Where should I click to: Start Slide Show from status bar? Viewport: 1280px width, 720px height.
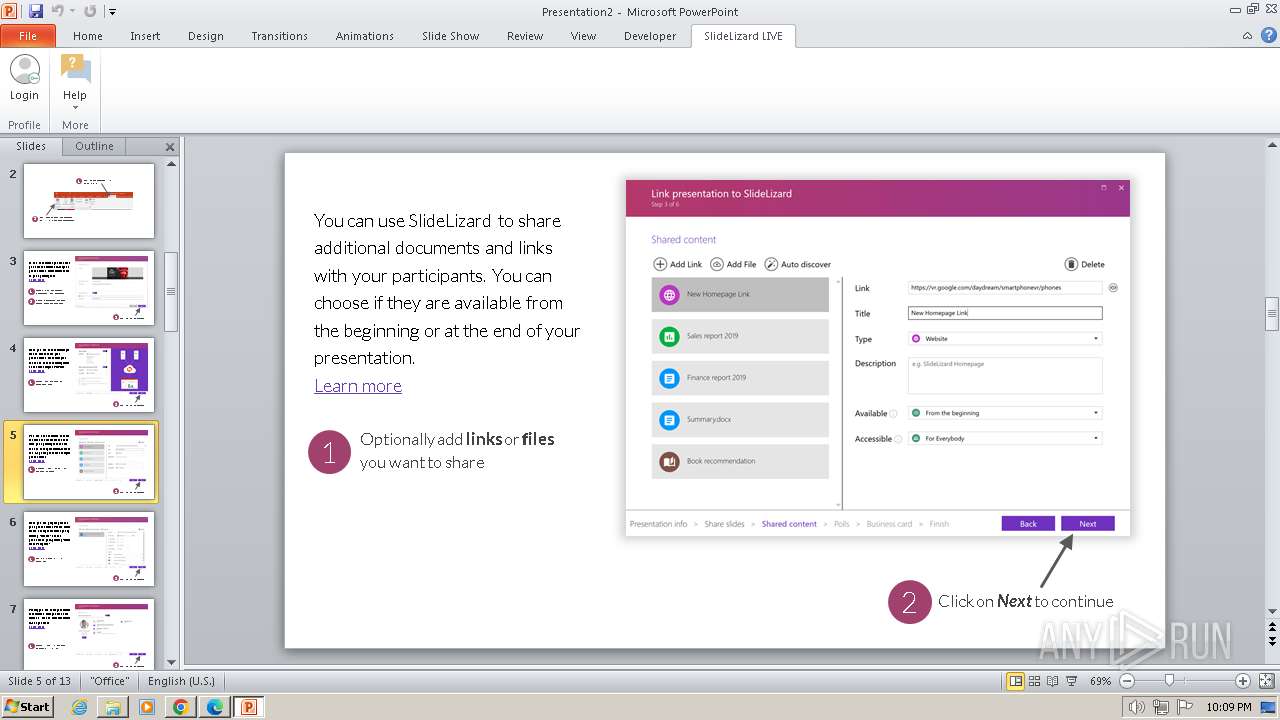pyautogui.click(x=1071, y=681)
